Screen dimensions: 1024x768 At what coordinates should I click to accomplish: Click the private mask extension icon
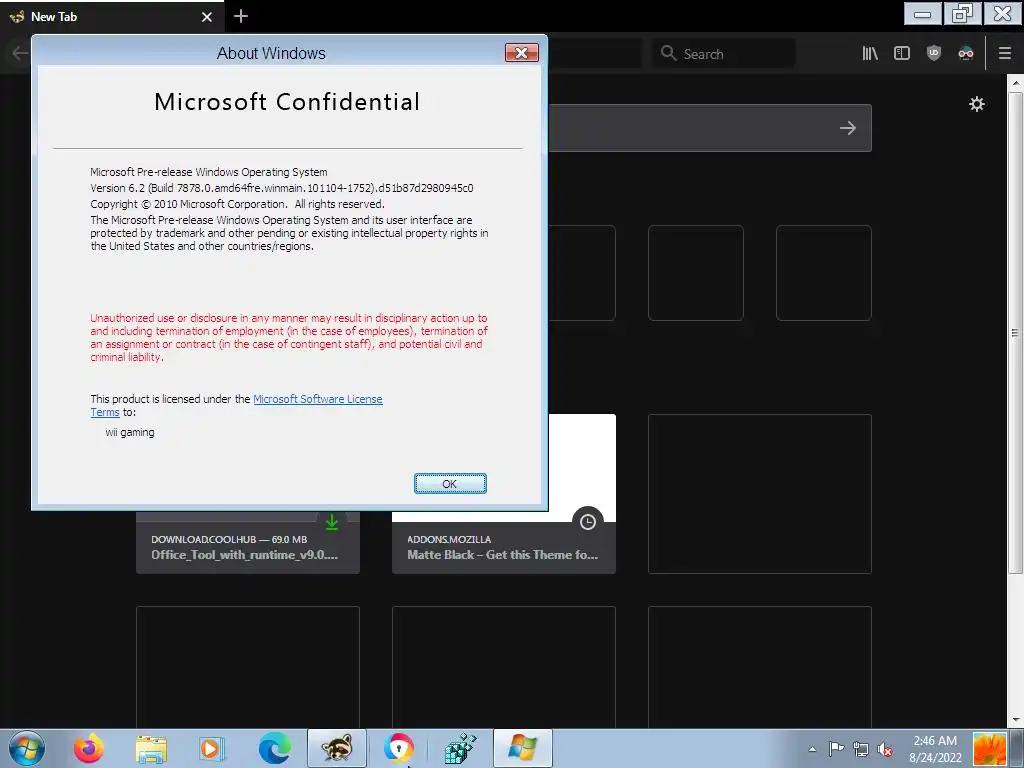[x=966, y=54]
